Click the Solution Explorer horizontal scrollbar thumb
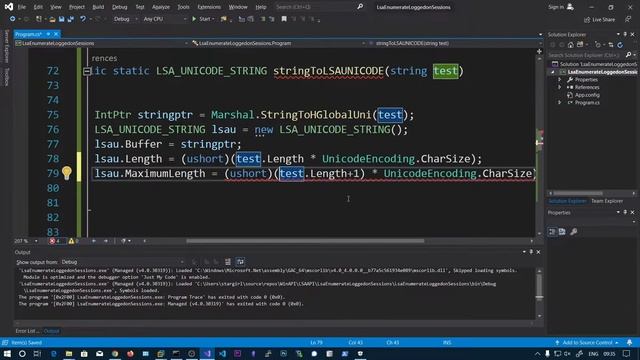This screenshot has height=360, width=640. [x=577, y=193]
